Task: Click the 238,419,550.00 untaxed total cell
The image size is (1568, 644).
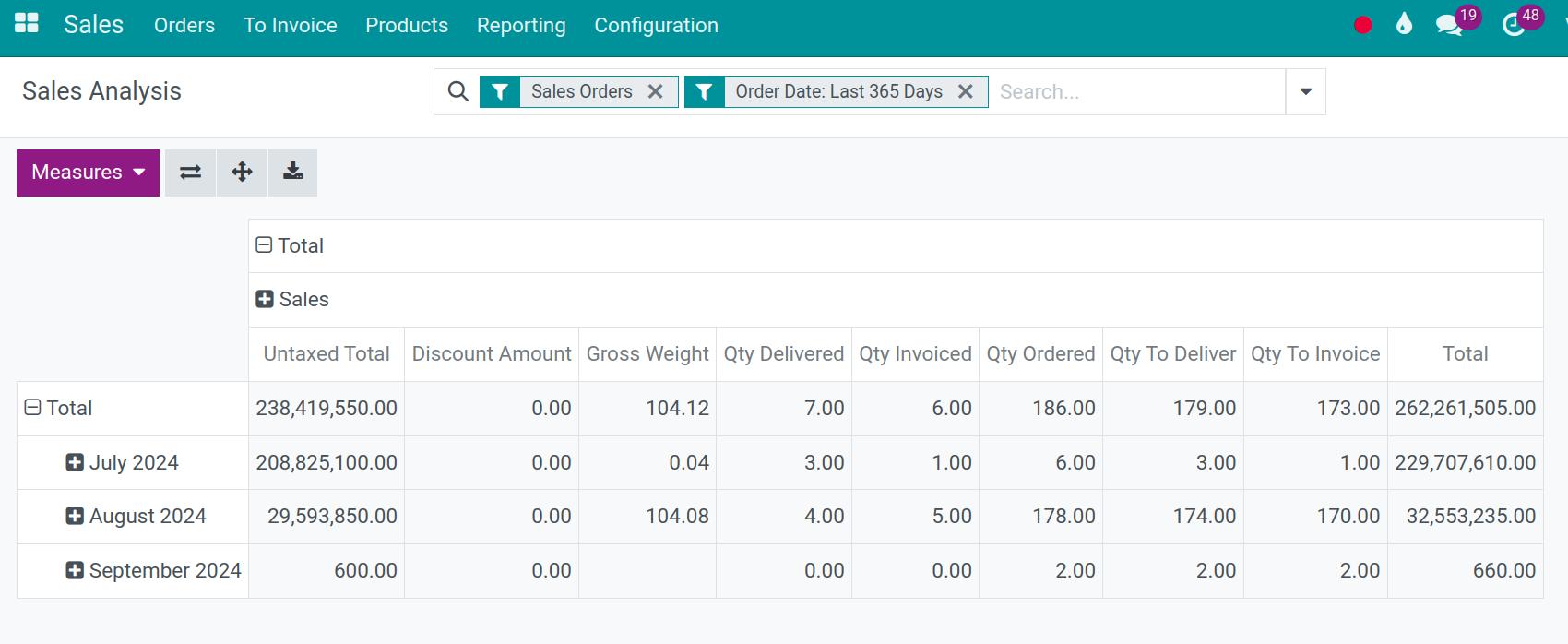Action: [327, 408]
